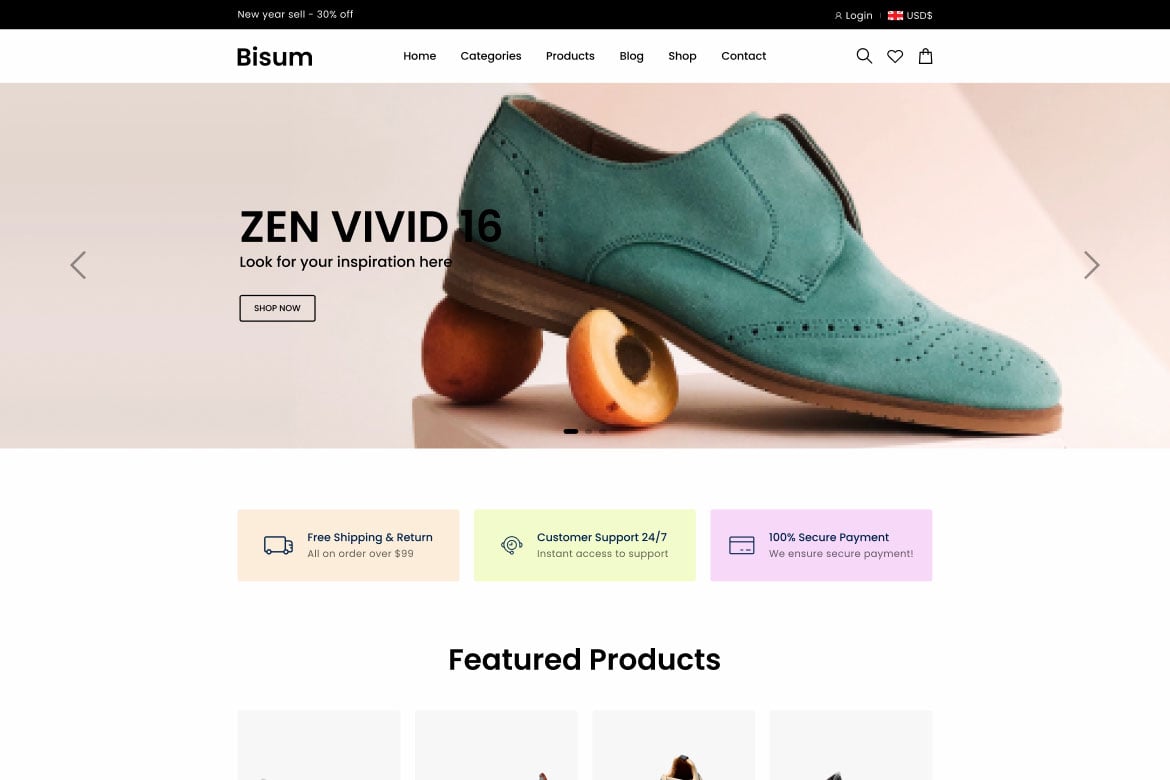Open the Products menu item
Screen dimensions: 1170x780
pyautogui.click(x=570, y=56)
